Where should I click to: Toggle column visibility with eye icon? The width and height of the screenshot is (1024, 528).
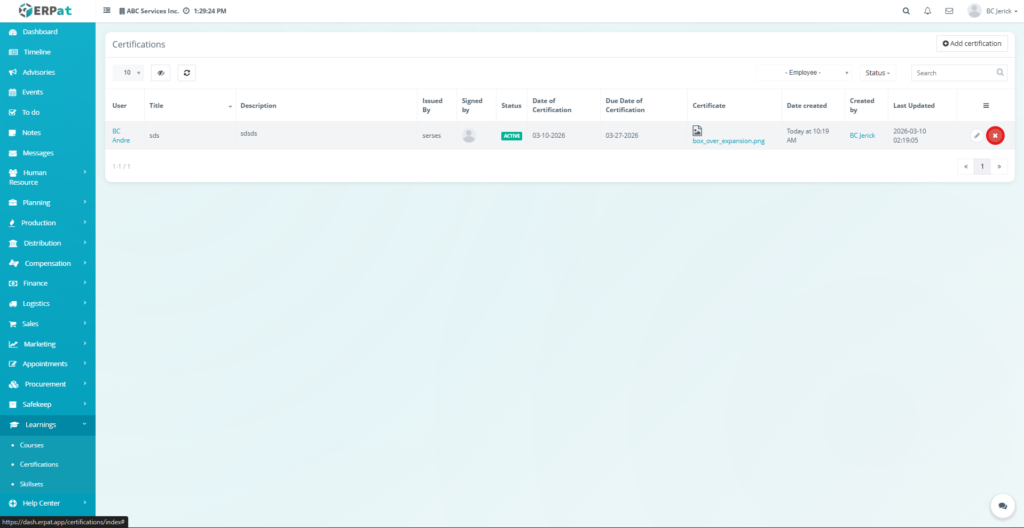(160, 73)
